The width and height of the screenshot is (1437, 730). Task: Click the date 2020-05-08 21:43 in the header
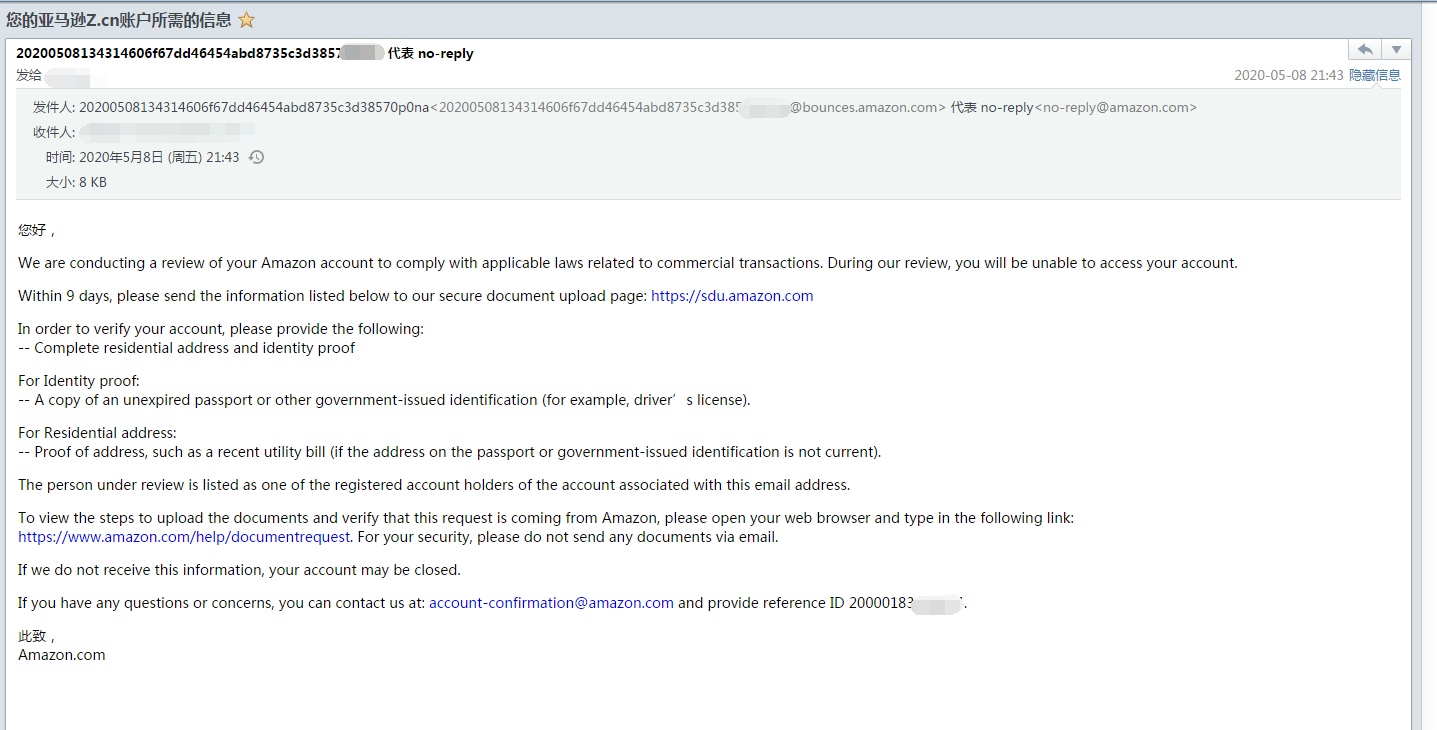1289,75
